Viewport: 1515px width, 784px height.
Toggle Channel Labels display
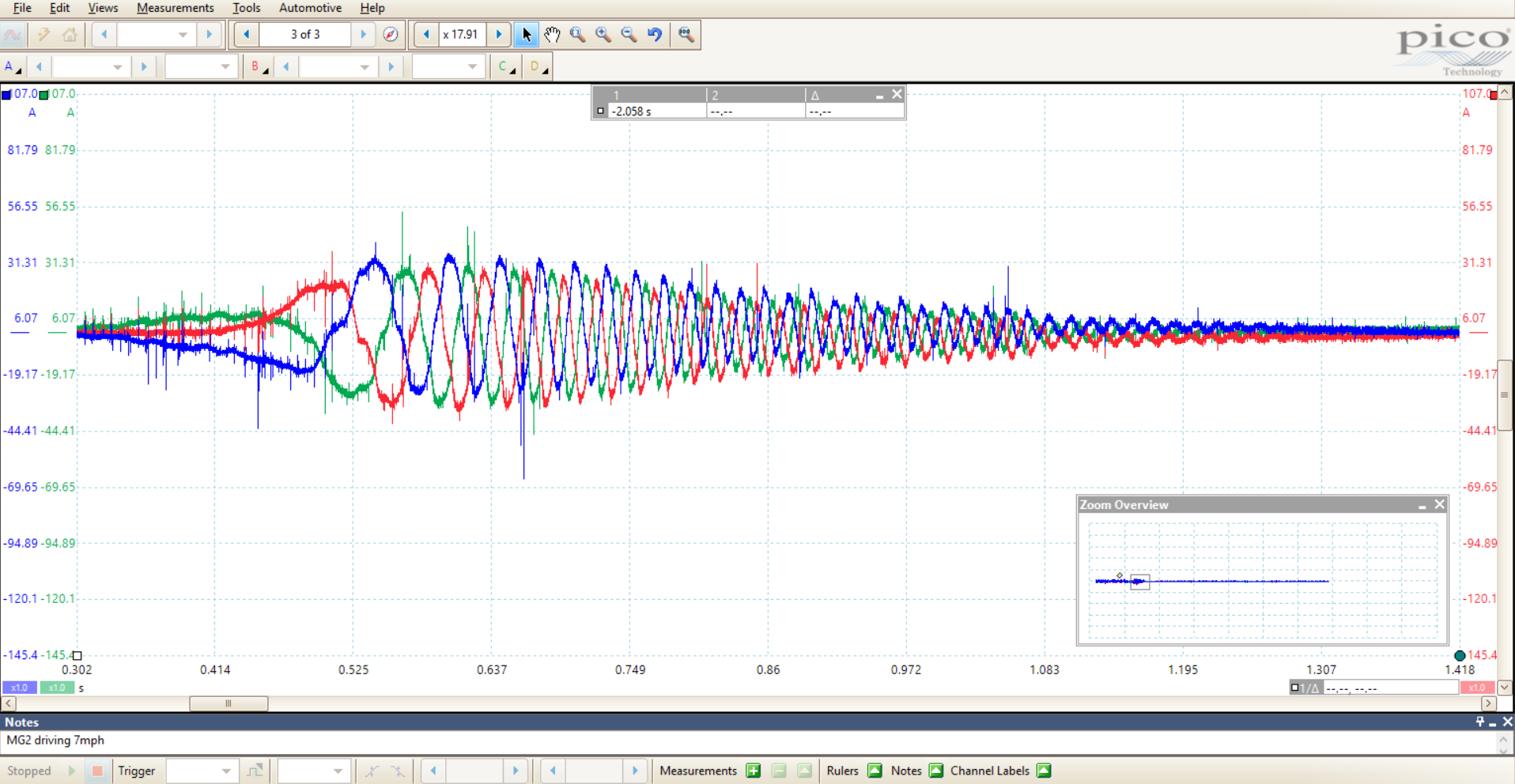(x=1044, y=771)
